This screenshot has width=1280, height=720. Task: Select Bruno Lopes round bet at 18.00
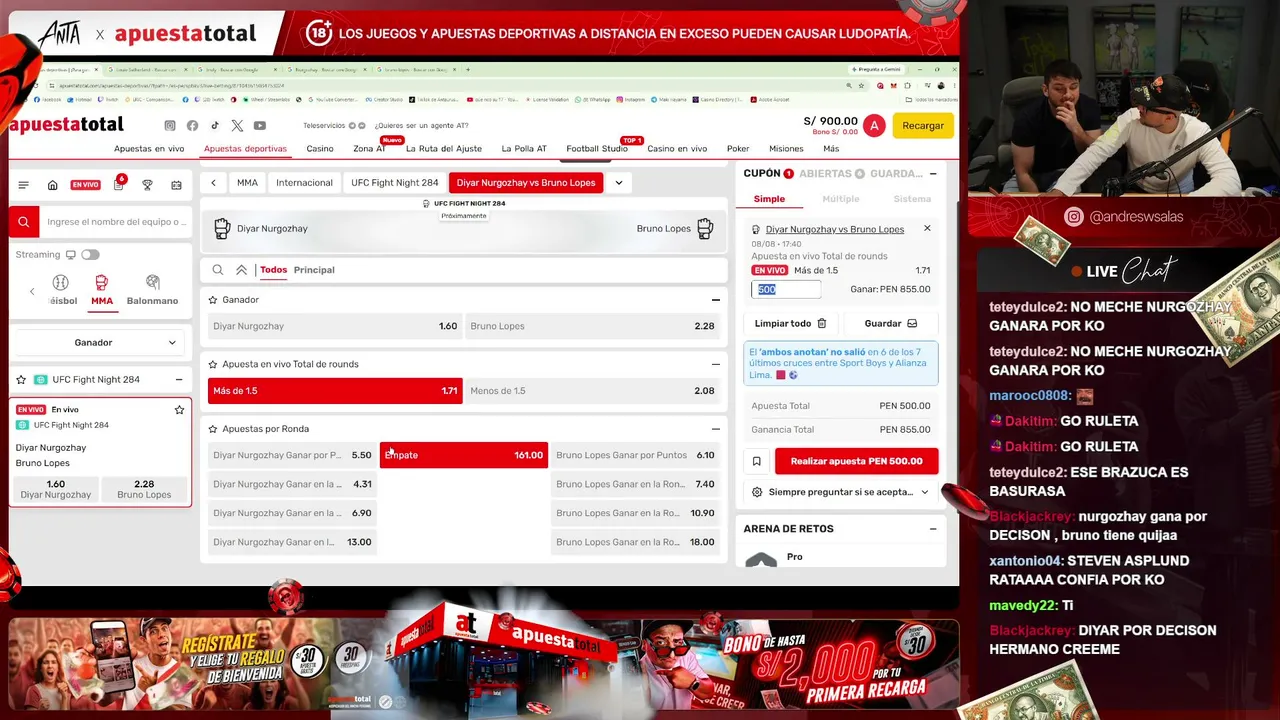coord(635,542)
